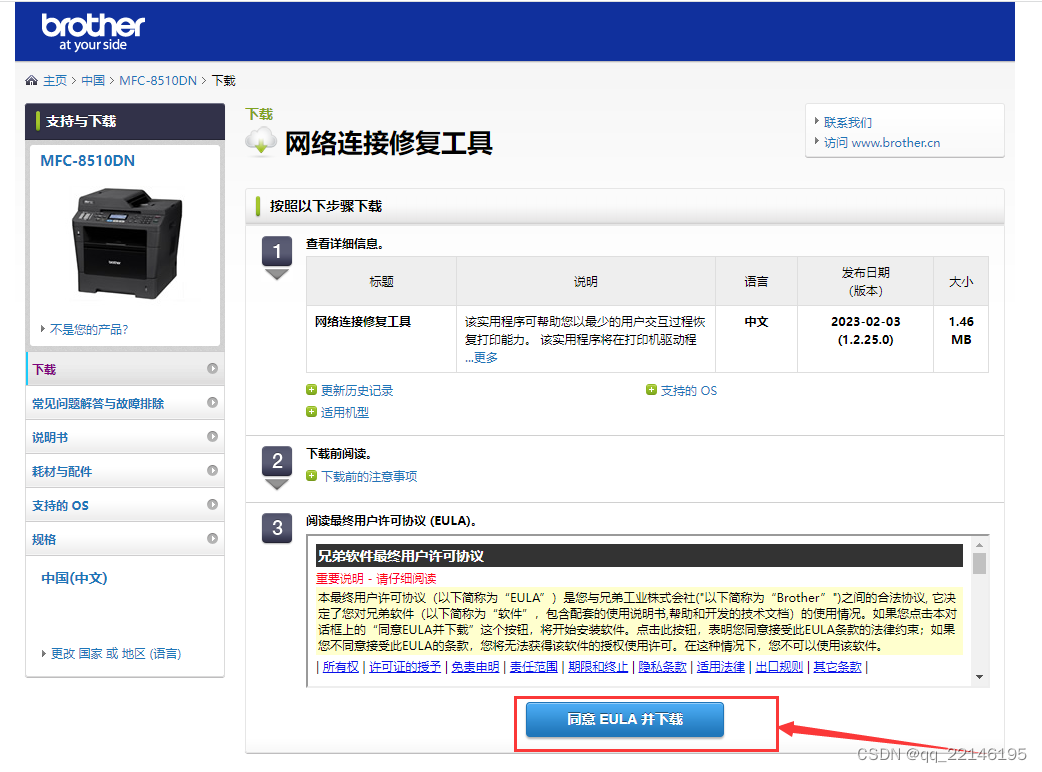Viewport: 1042px width, 772px height.
Task: Open 免责申明 EULA link
Action: [x=475, y=667]
